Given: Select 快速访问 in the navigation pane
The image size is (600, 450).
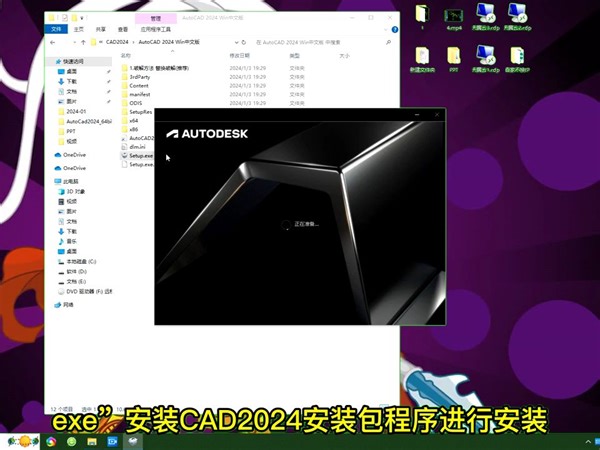Looking at the screenshot, I should click(x=73, y=61).
